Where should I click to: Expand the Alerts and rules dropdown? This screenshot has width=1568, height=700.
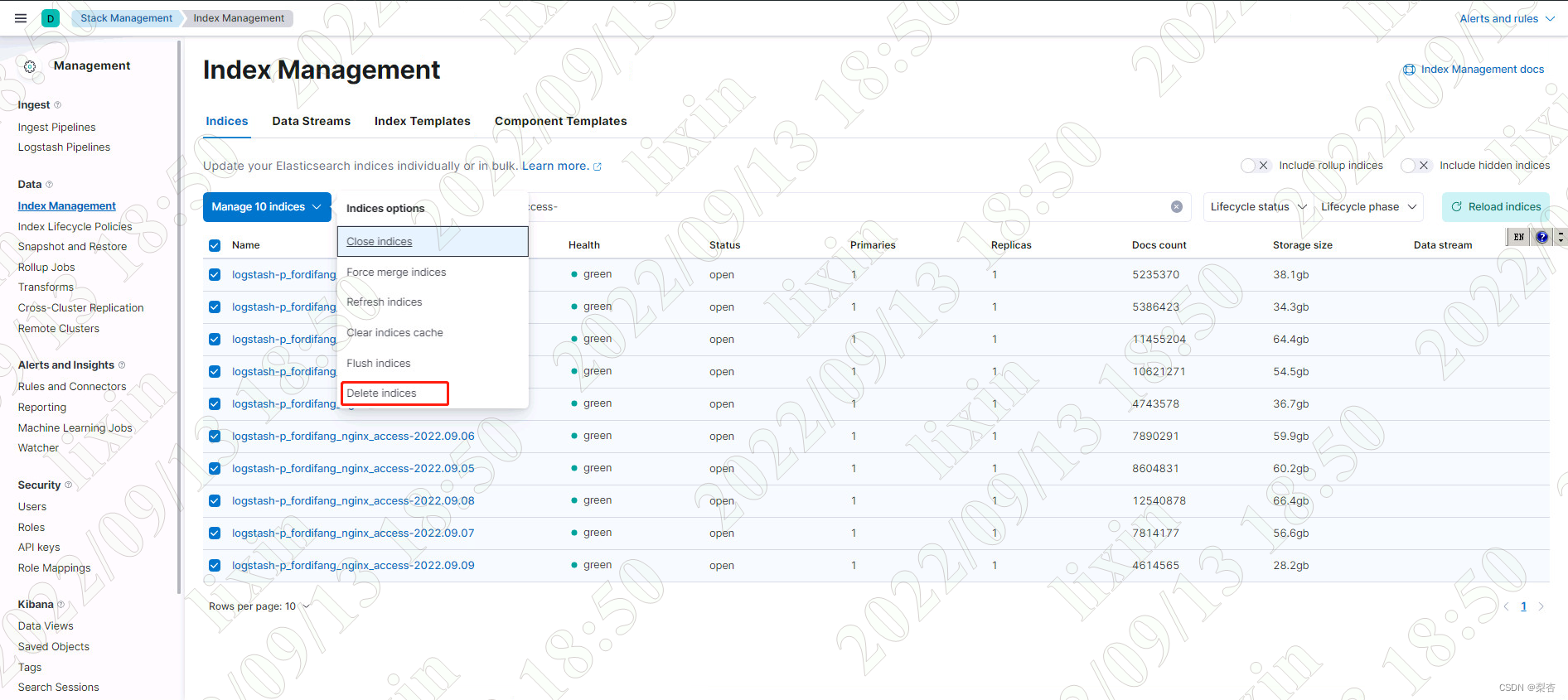tap(1507, 19)
